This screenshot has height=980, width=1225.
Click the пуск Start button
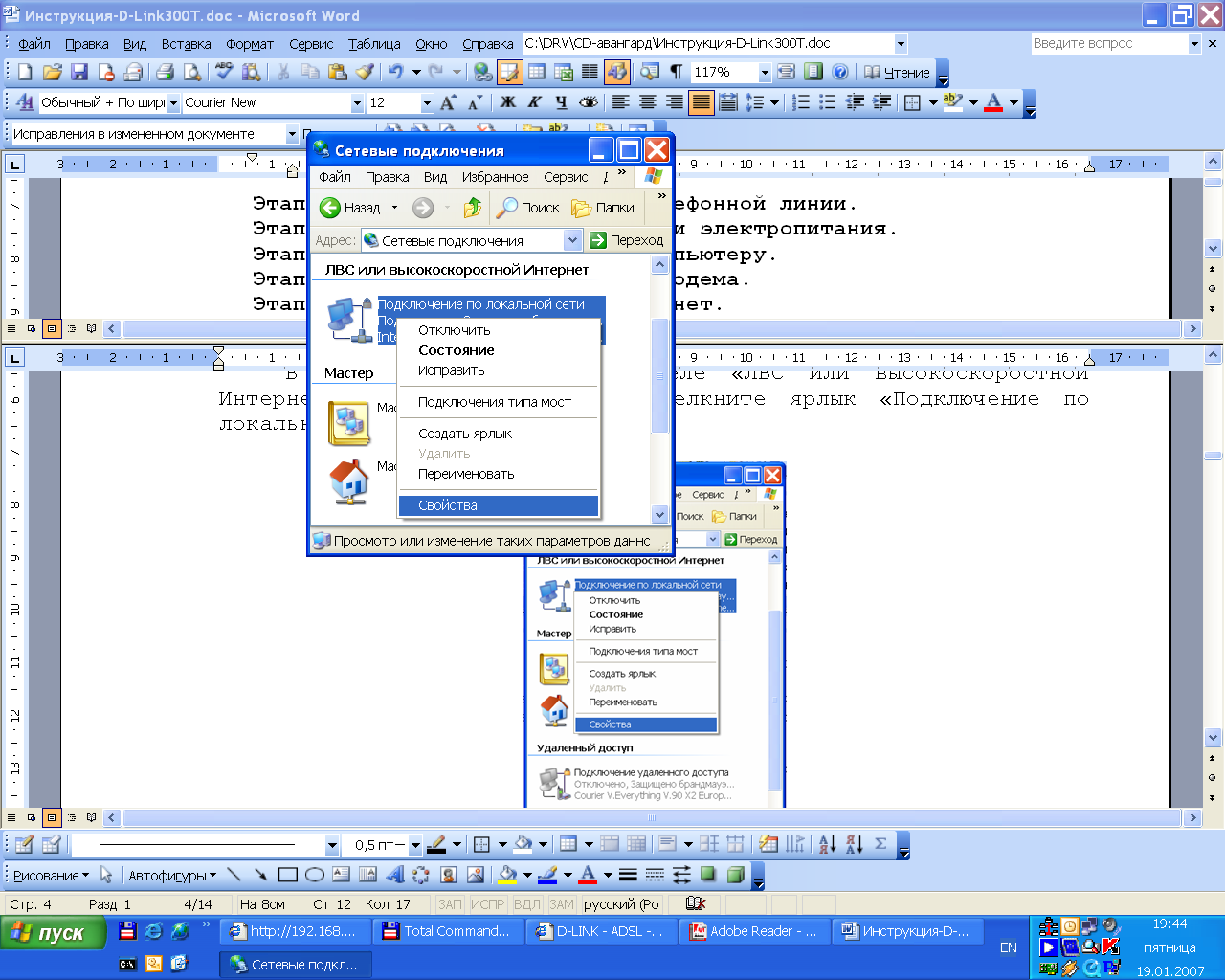coord(53,933)
